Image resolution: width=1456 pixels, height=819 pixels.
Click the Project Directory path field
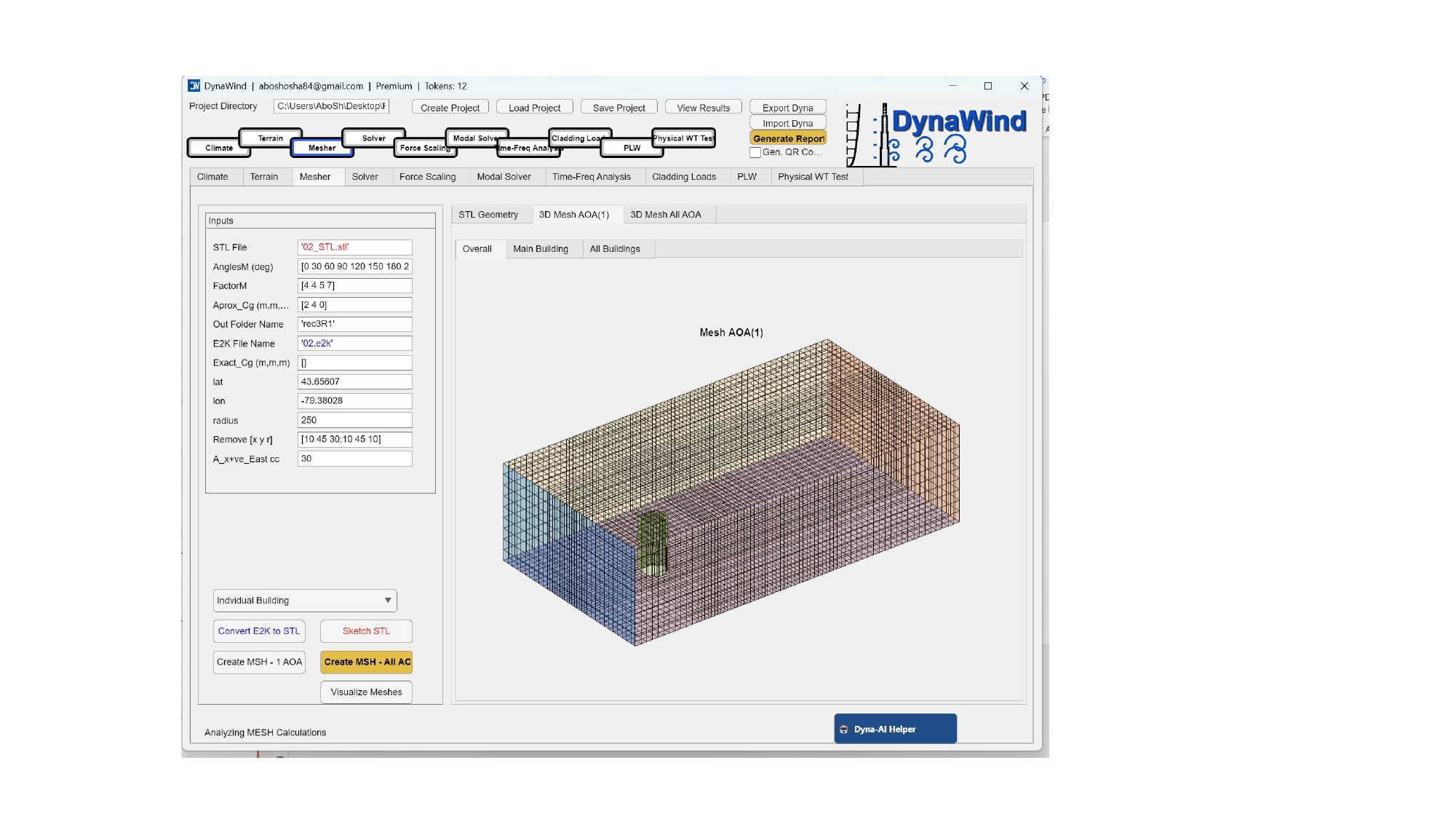click(x=331, y=106)
